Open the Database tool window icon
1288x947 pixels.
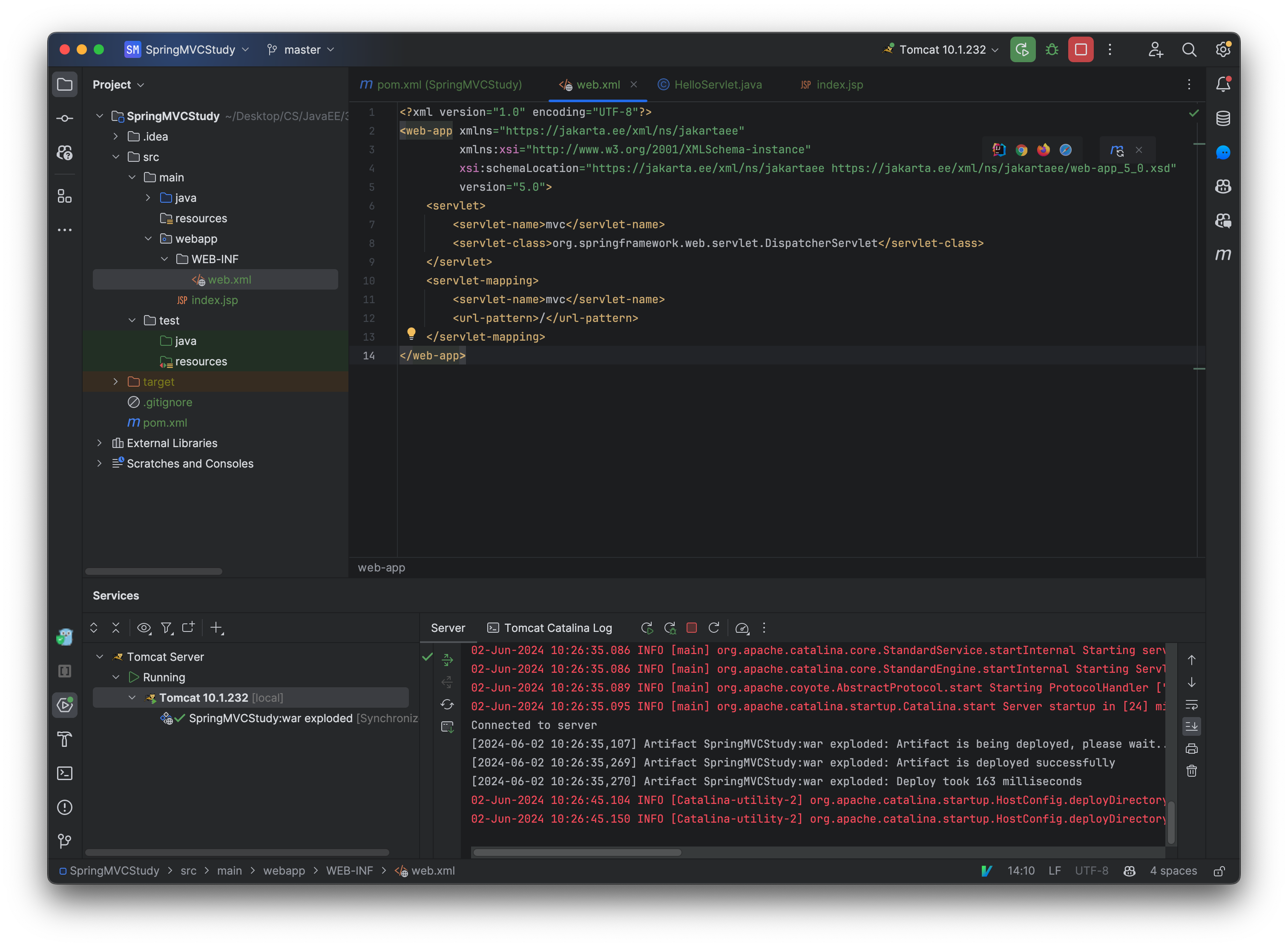click(1223, 119)
